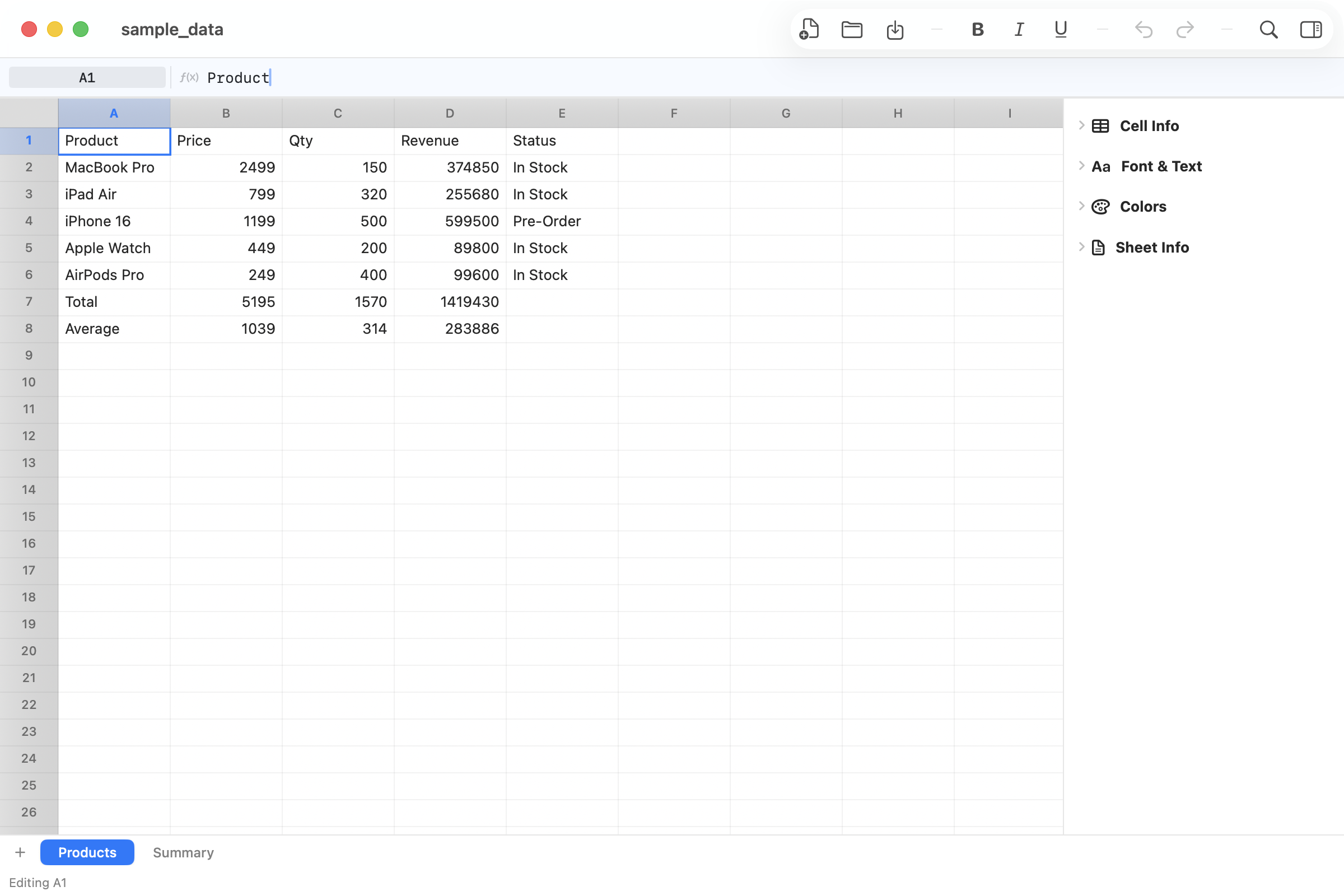Image resolution: width=1344 pixels, height=896 pixels.
Task: Select the Products sheet tab
Action: pyautogui.click(x=87, y=852)
